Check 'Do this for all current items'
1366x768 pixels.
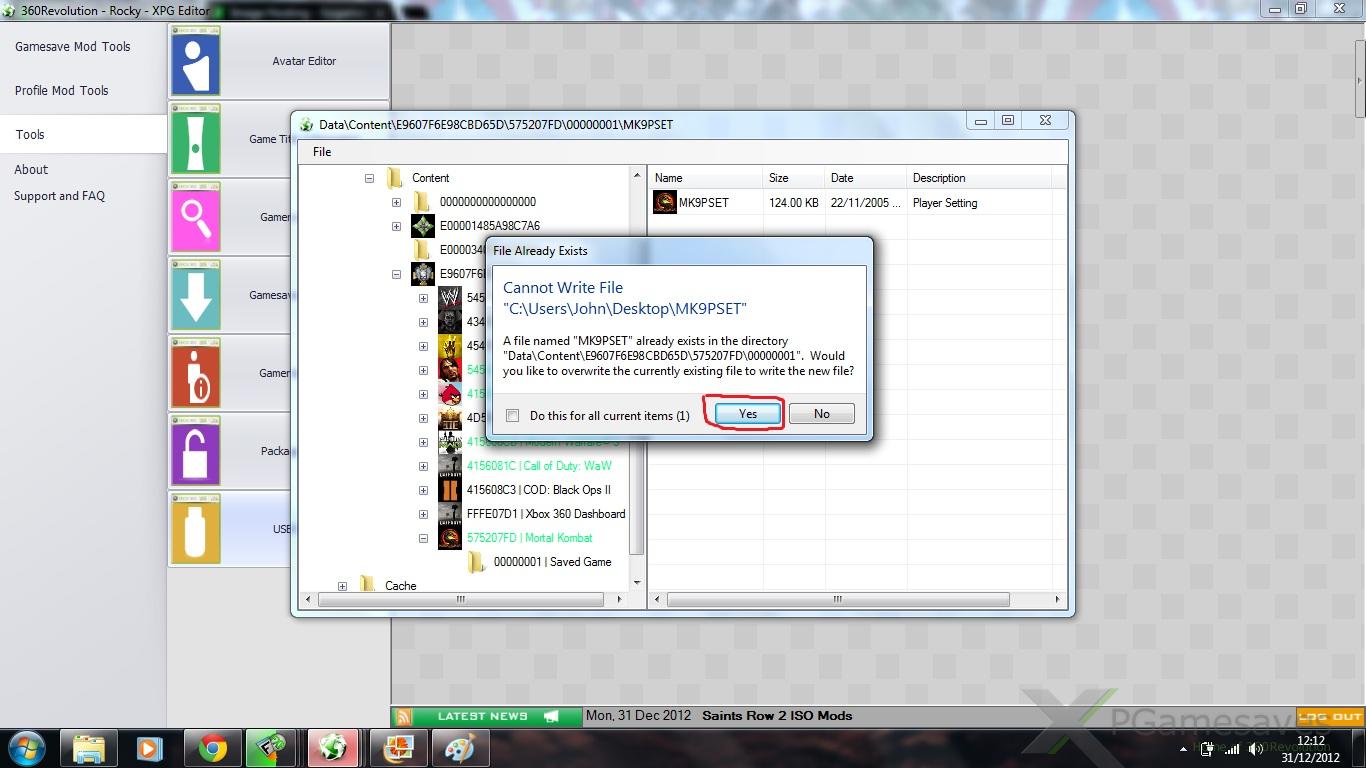(513, 416)
